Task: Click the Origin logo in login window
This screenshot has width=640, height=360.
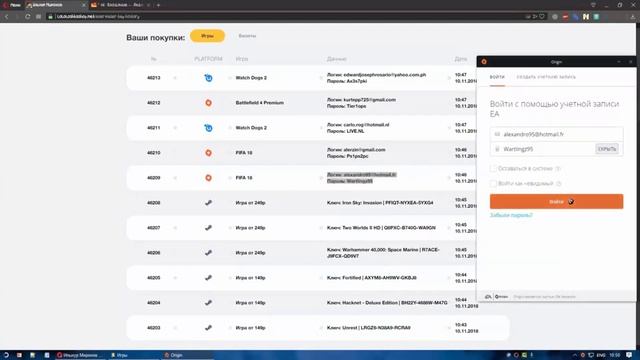Action: pyautogui.click(x=484, y=62)
